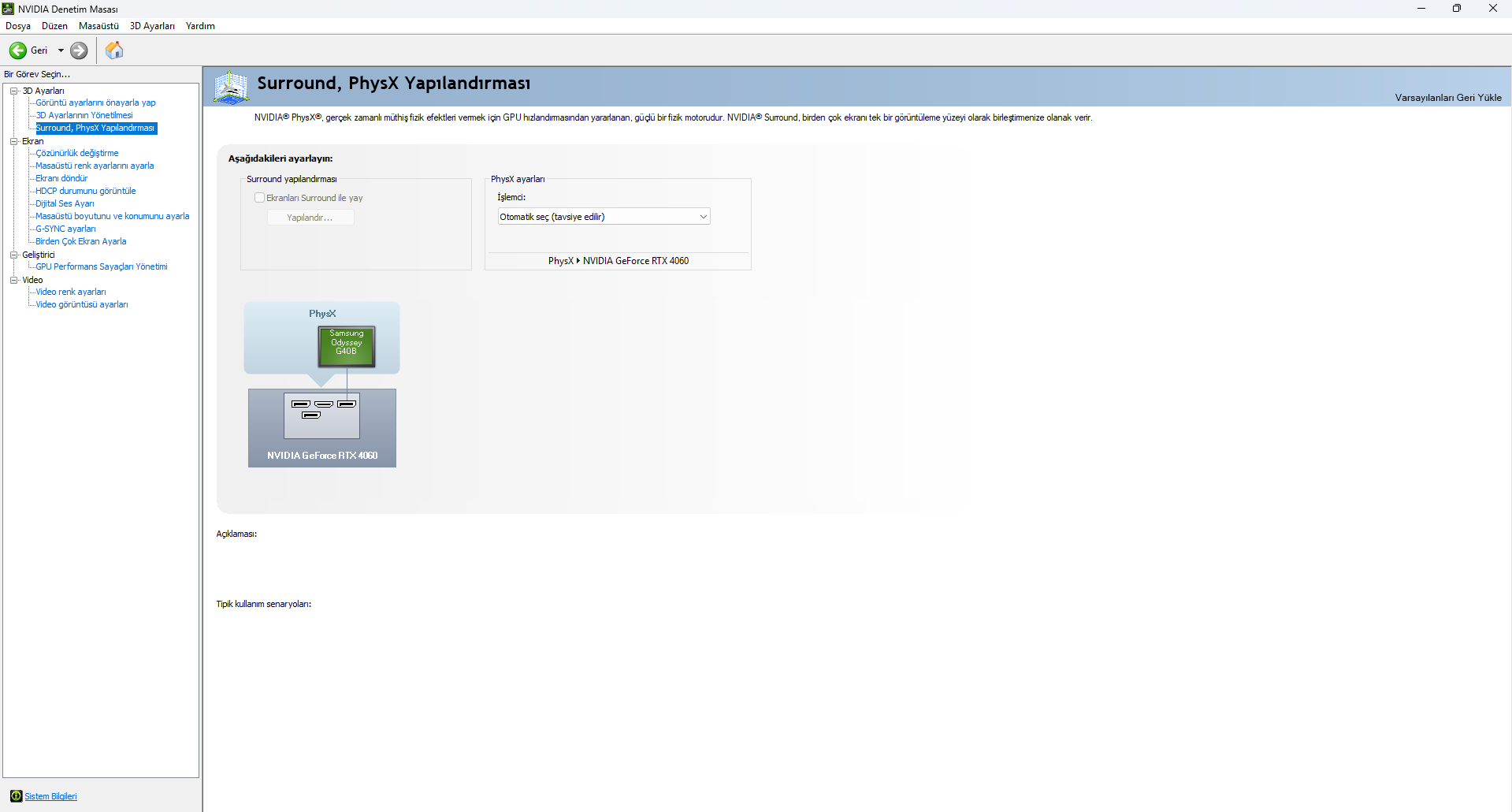Open the back history dropdown arrow
This screenshot has width=1512, height=812.
coord(61,50)
